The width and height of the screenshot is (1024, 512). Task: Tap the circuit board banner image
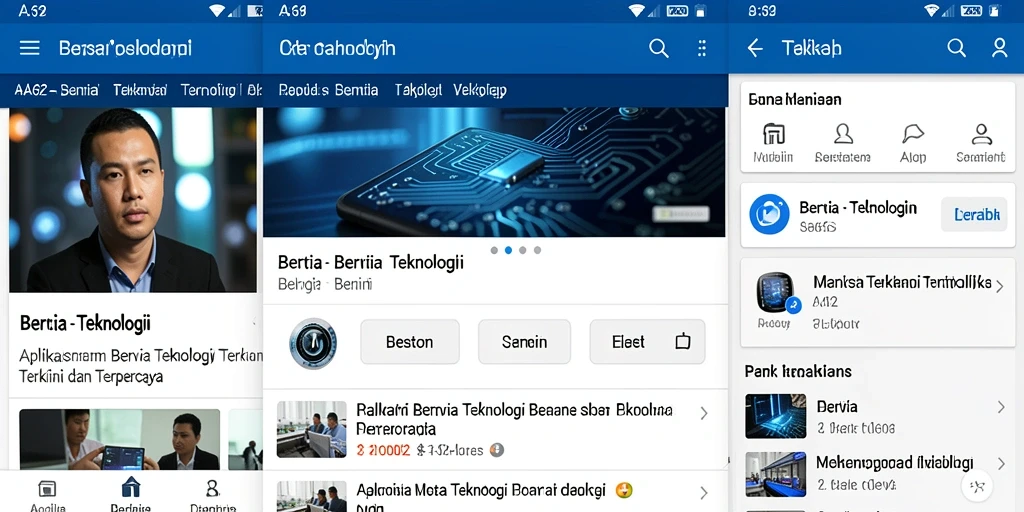pyautogui.click(x=494, y=172)
